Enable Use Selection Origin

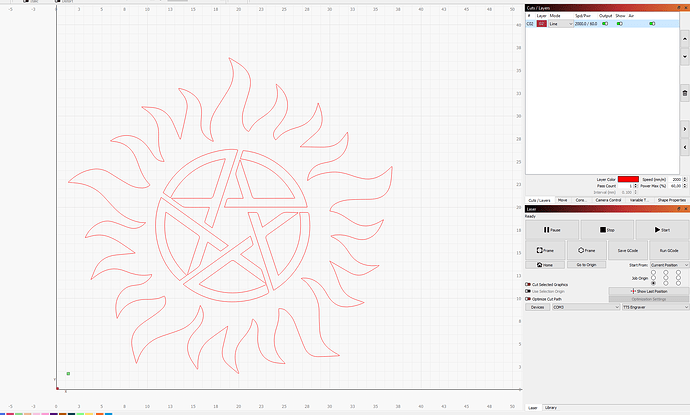(528, 291)
